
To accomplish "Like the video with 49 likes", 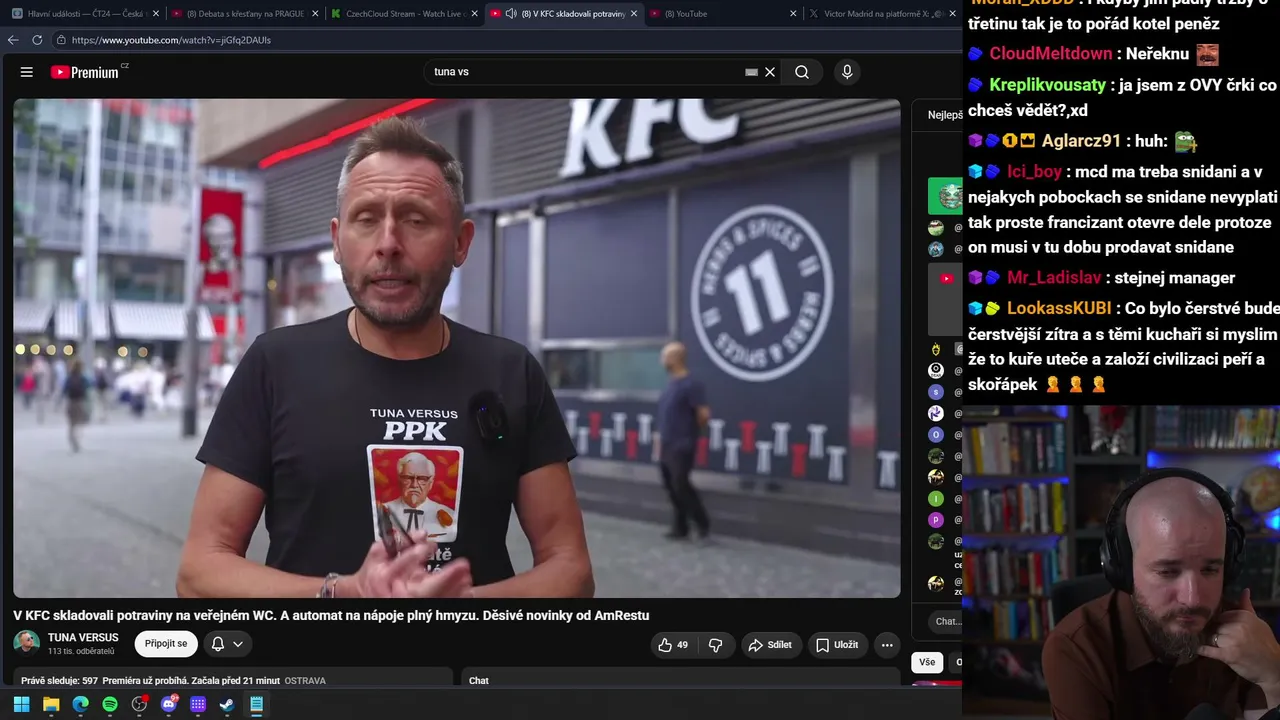I will (673, 645).
